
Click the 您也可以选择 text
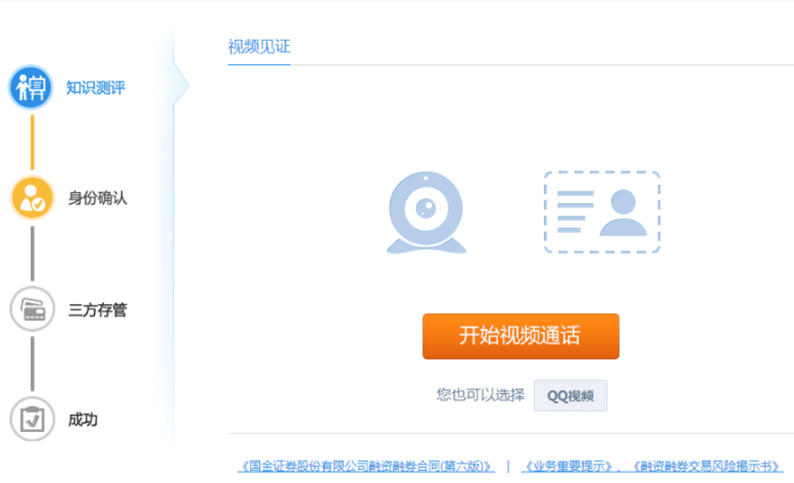[x=480, y=395]
